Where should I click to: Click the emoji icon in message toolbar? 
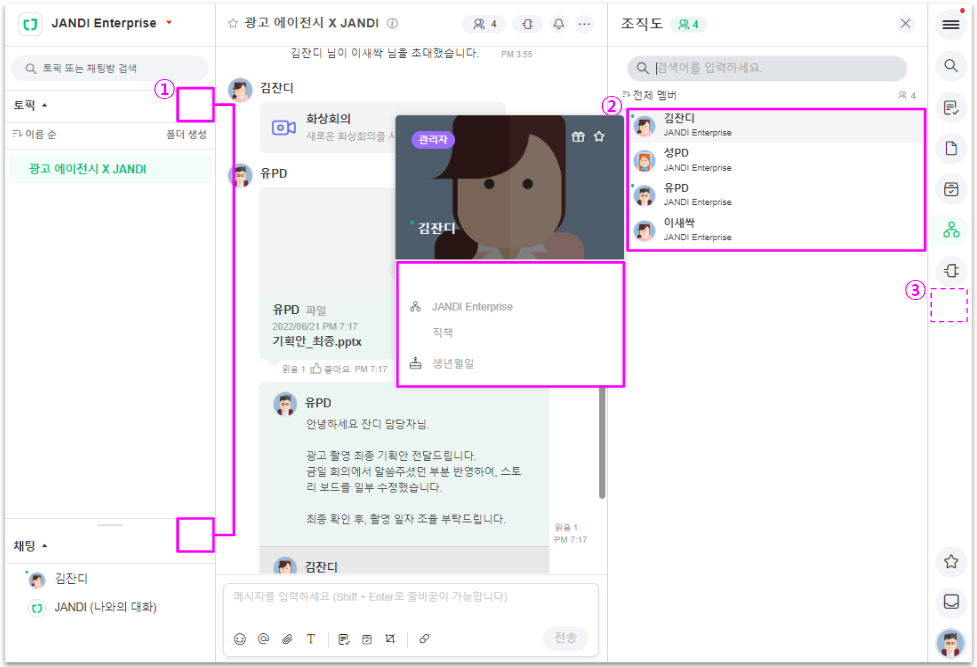tap(240, 638)
